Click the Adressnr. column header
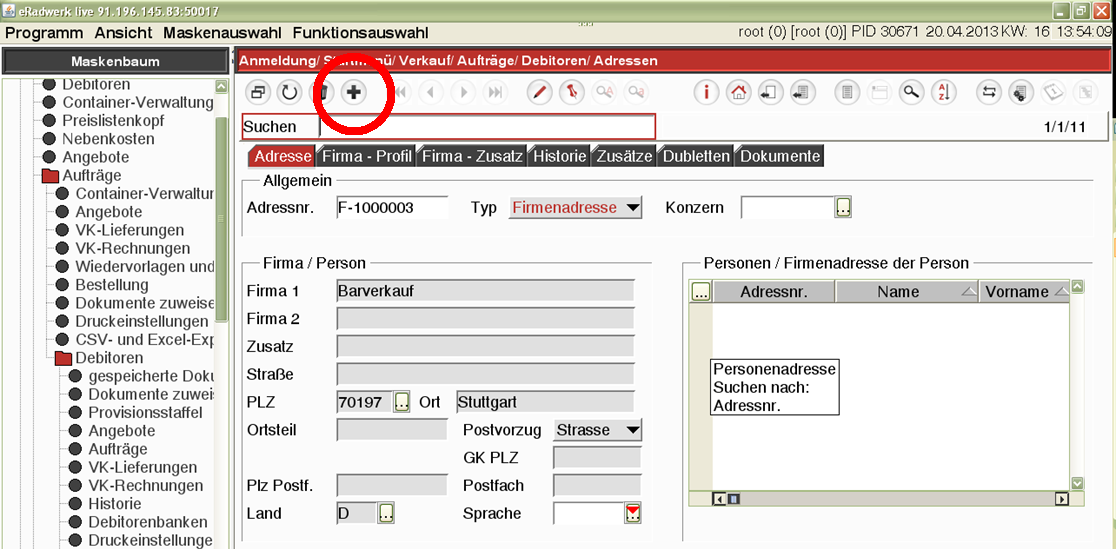 click(x=774, y=291)
